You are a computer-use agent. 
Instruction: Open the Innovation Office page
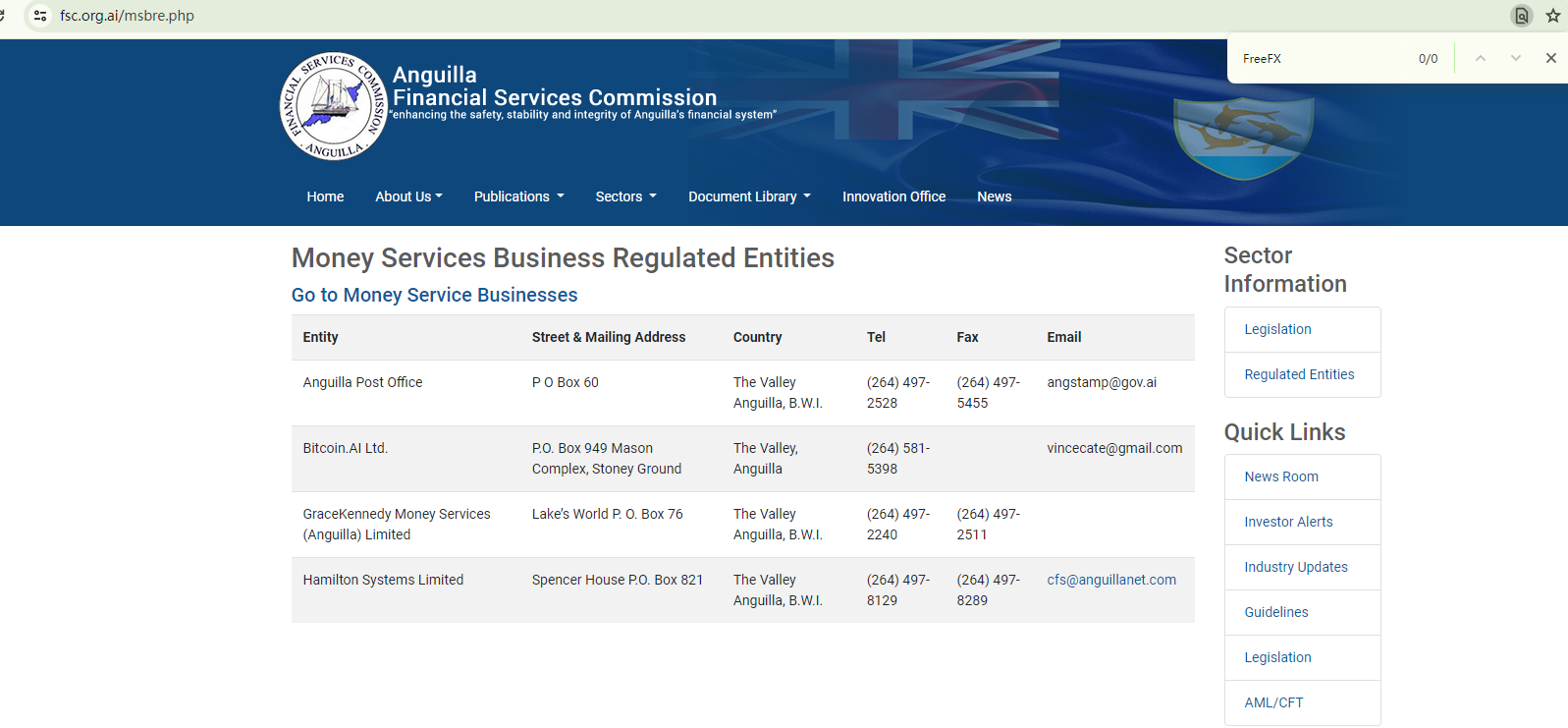coord(893,196)
